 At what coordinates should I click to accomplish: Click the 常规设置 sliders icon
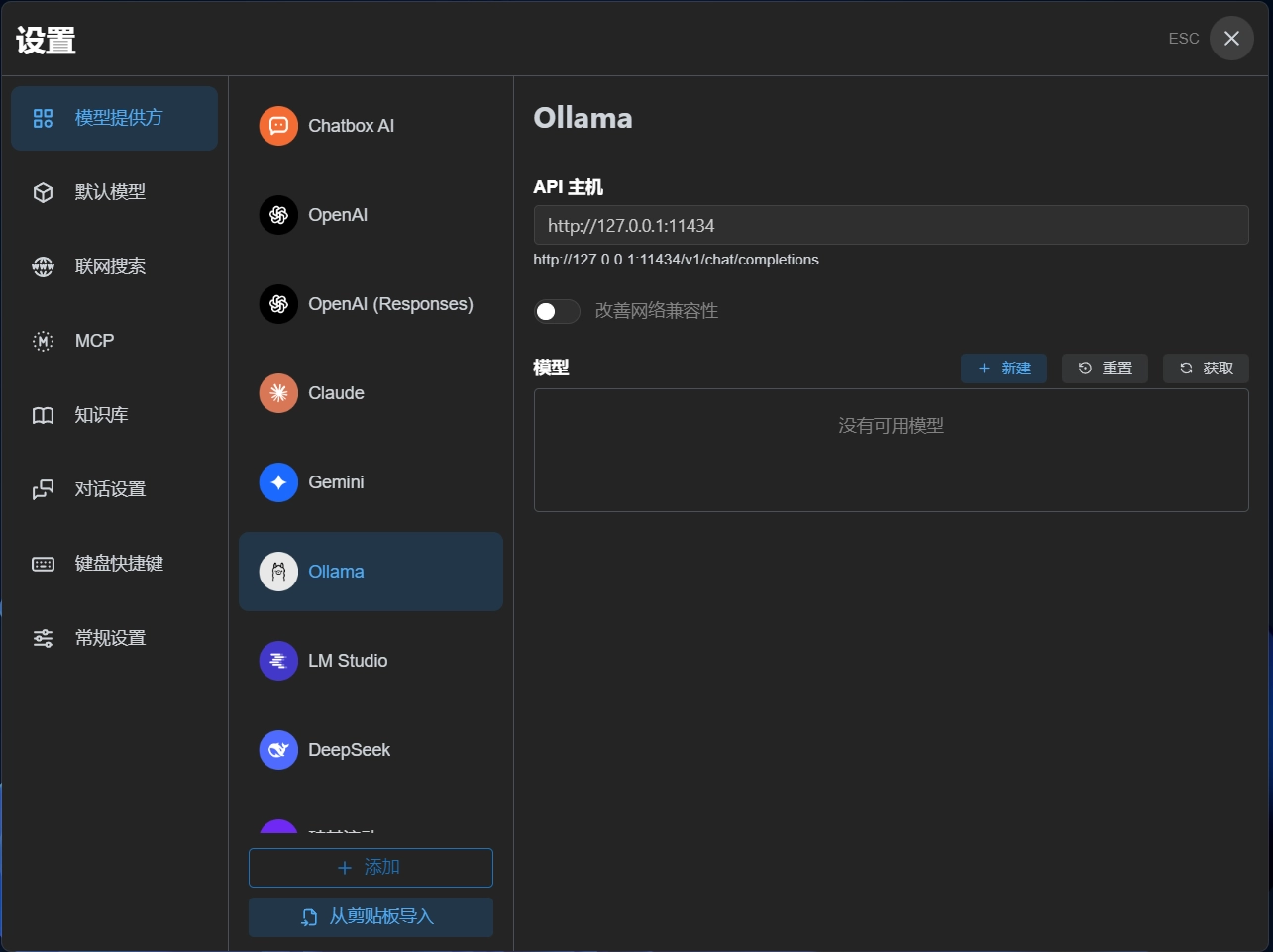point(43,638)
